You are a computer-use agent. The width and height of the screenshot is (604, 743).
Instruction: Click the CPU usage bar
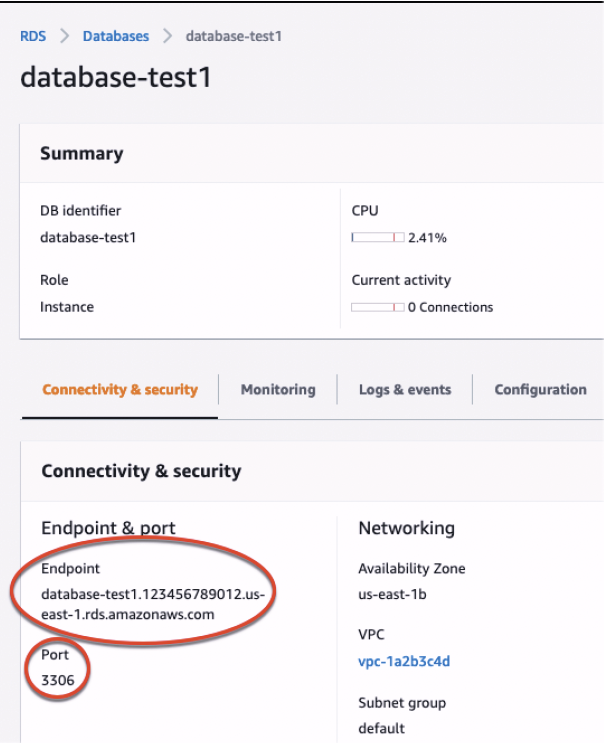point(378,237)
